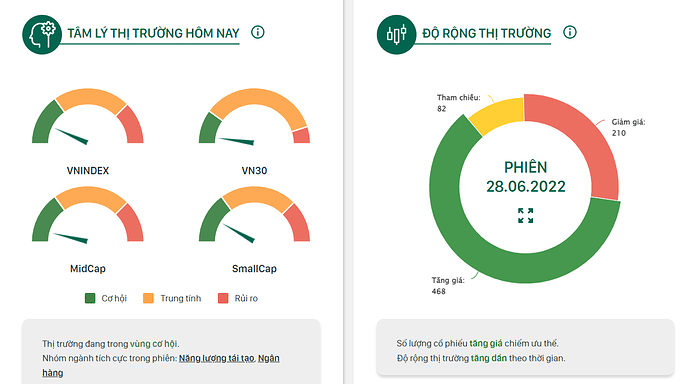
Task: Click the VNINDEX gauge needle
Action: coord(71,136)
